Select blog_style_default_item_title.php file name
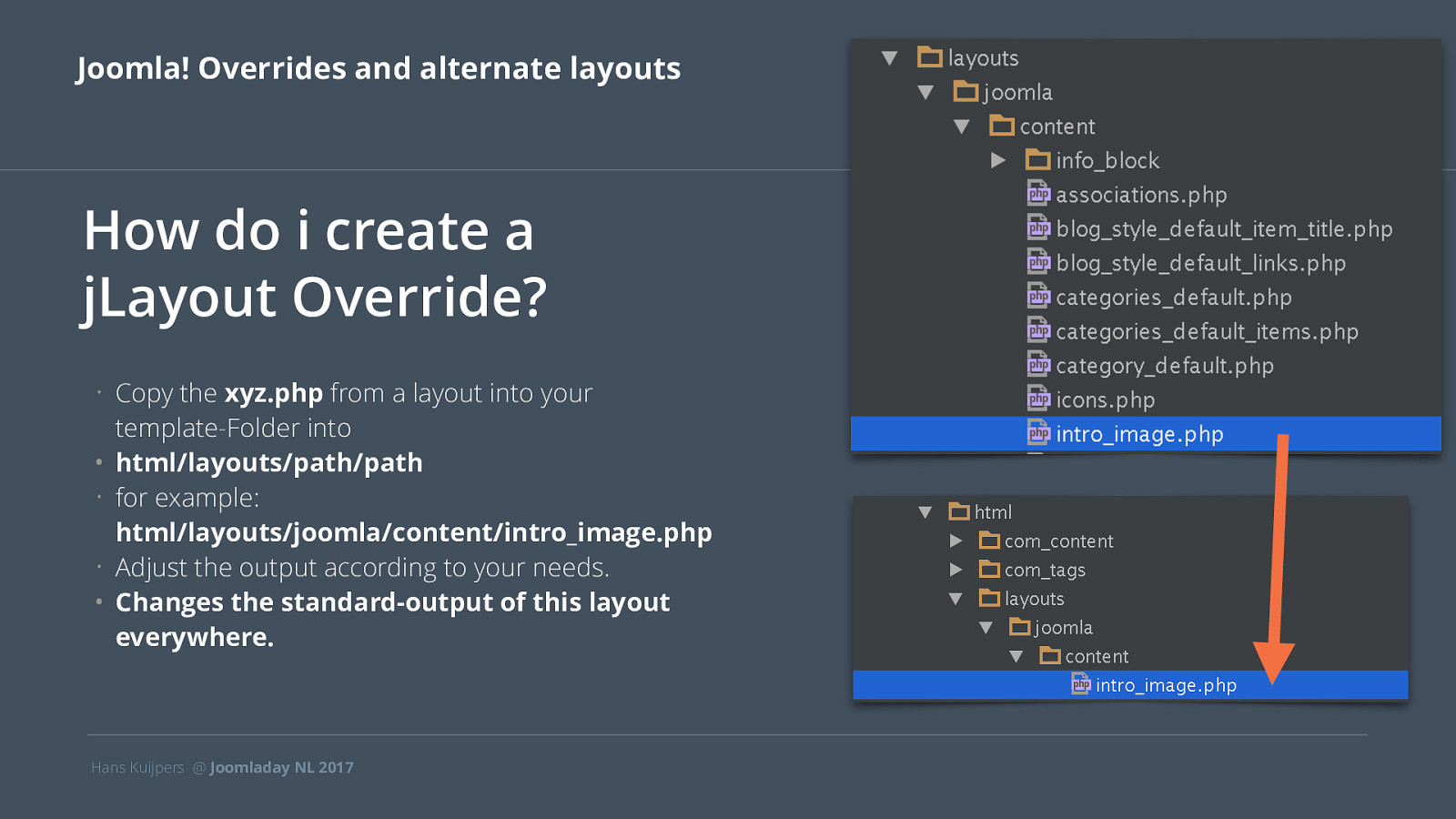The image size is (1456, 819). [x=1224, y=229]
